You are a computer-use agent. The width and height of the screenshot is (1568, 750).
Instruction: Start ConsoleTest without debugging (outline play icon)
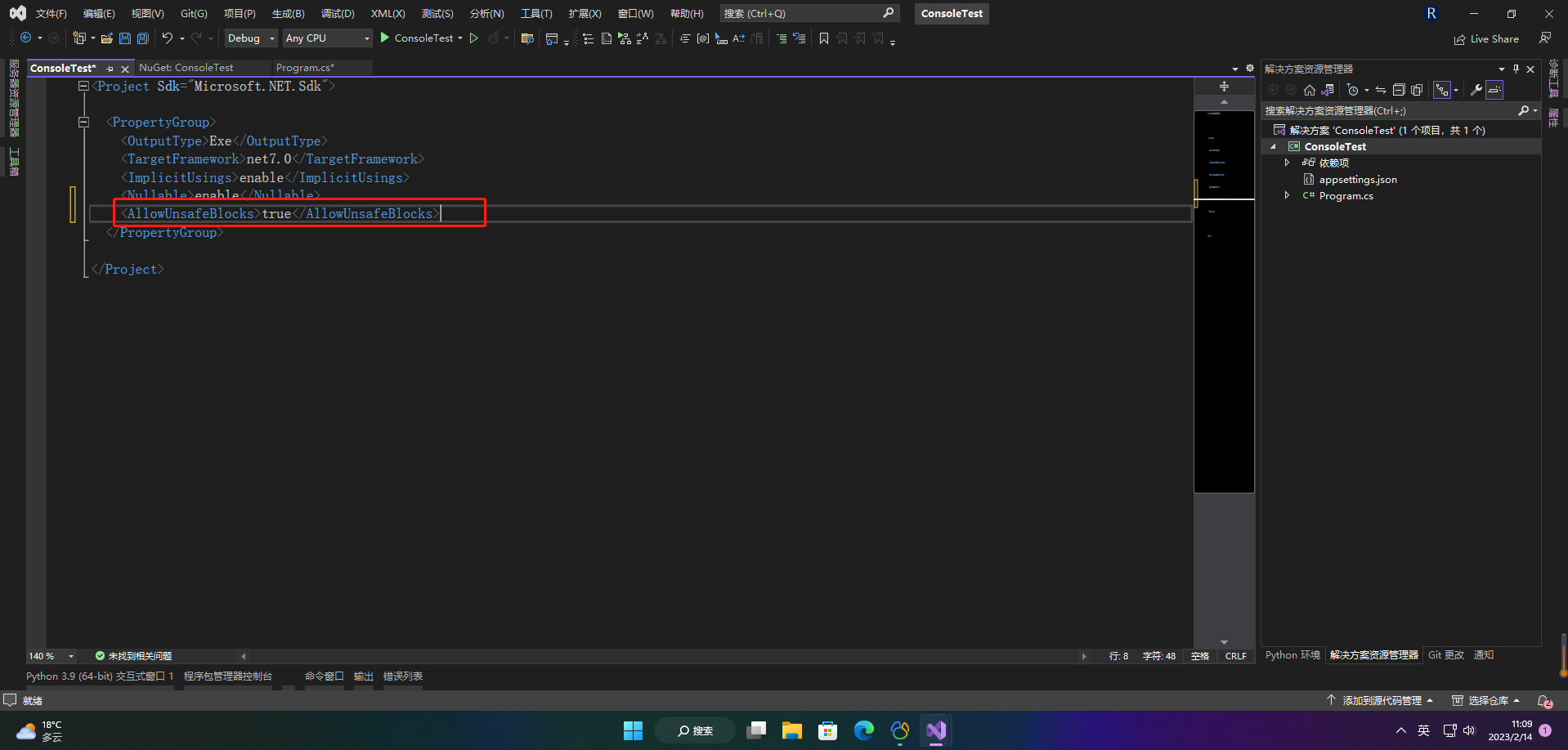tap(474, 38)
